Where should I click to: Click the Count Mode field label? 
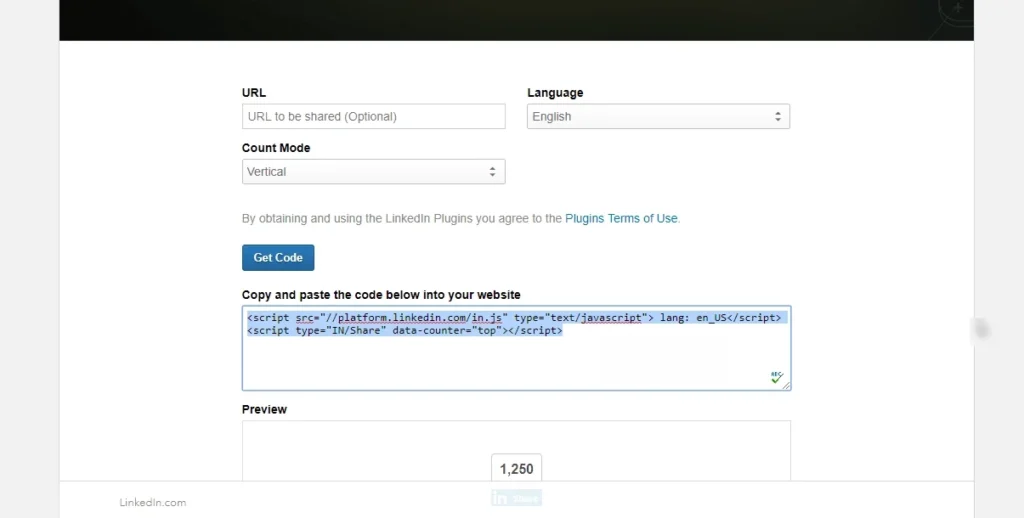coord(276,148)
